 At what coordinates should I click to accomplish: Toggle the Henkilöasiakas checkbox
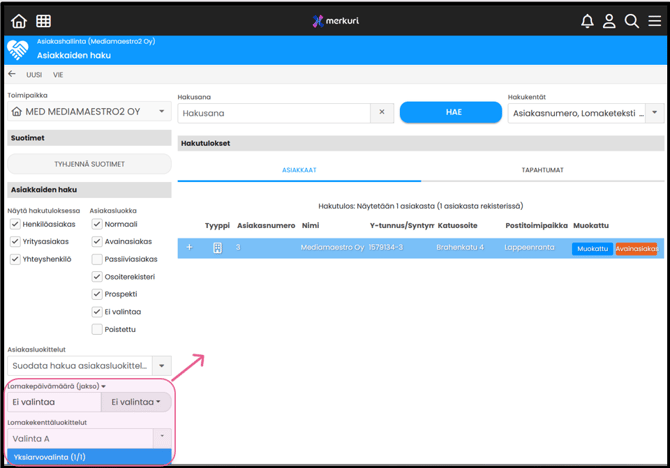pos(15,225)
